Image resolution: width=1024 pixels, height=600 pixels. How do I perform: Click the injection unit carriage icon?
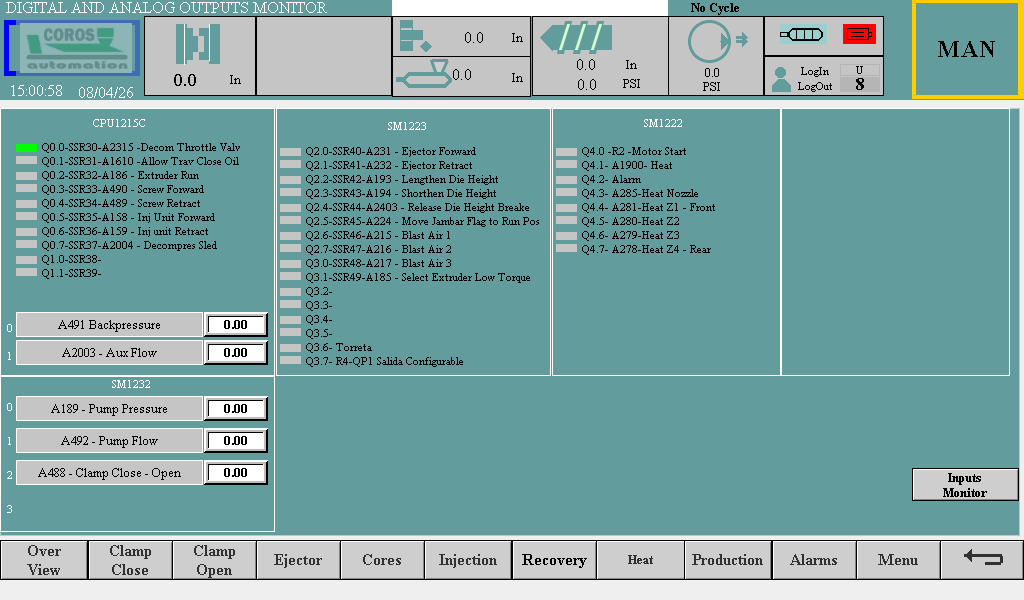(x=422, y=74)
